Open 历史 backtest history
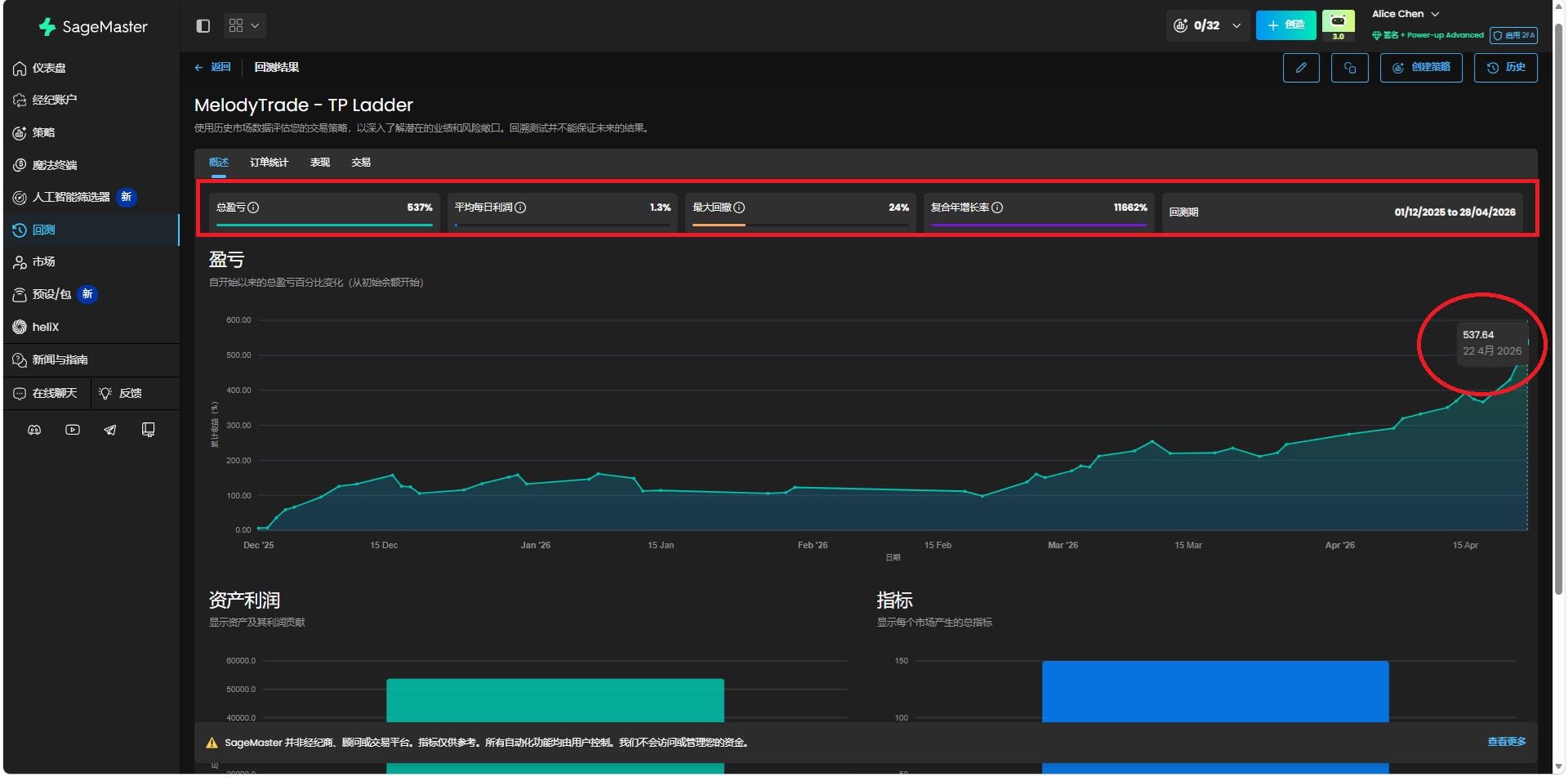 tap(1506, 68)
